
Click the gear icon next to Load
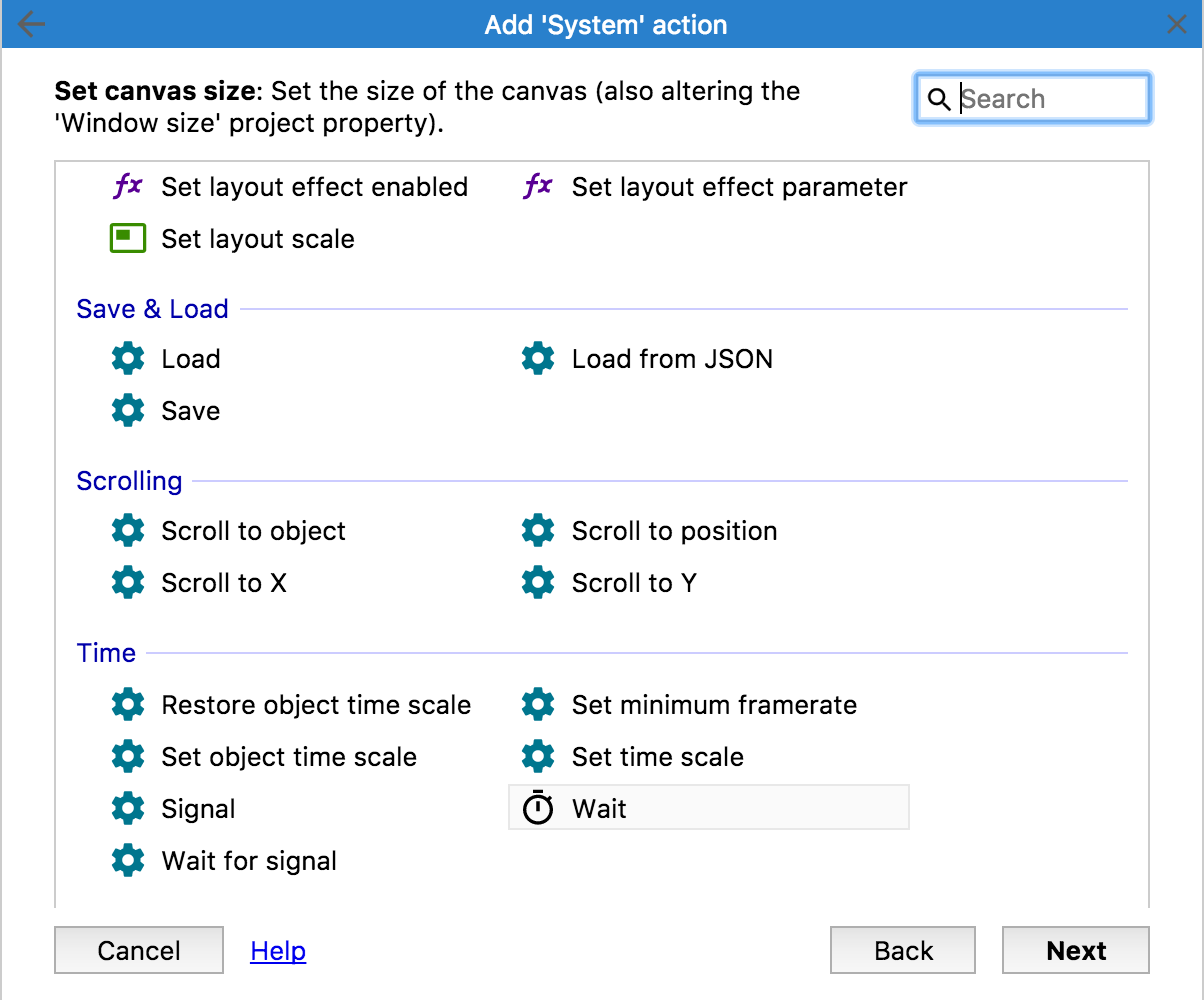(128, 359)
